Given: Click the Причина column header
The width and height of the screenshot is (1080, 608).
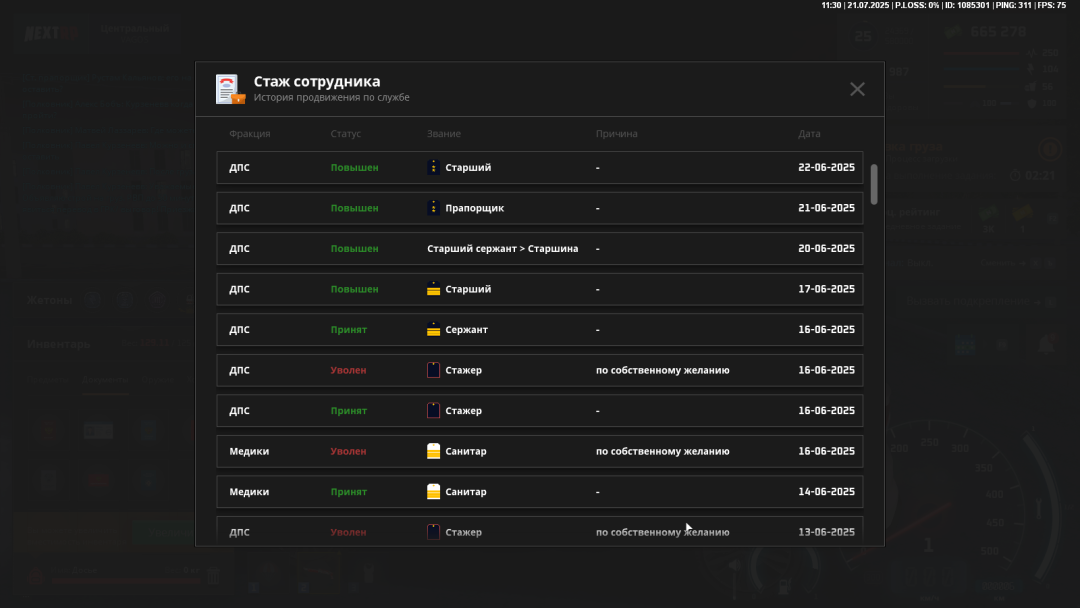Looking at the screenshot, I should tap(616, 134).
